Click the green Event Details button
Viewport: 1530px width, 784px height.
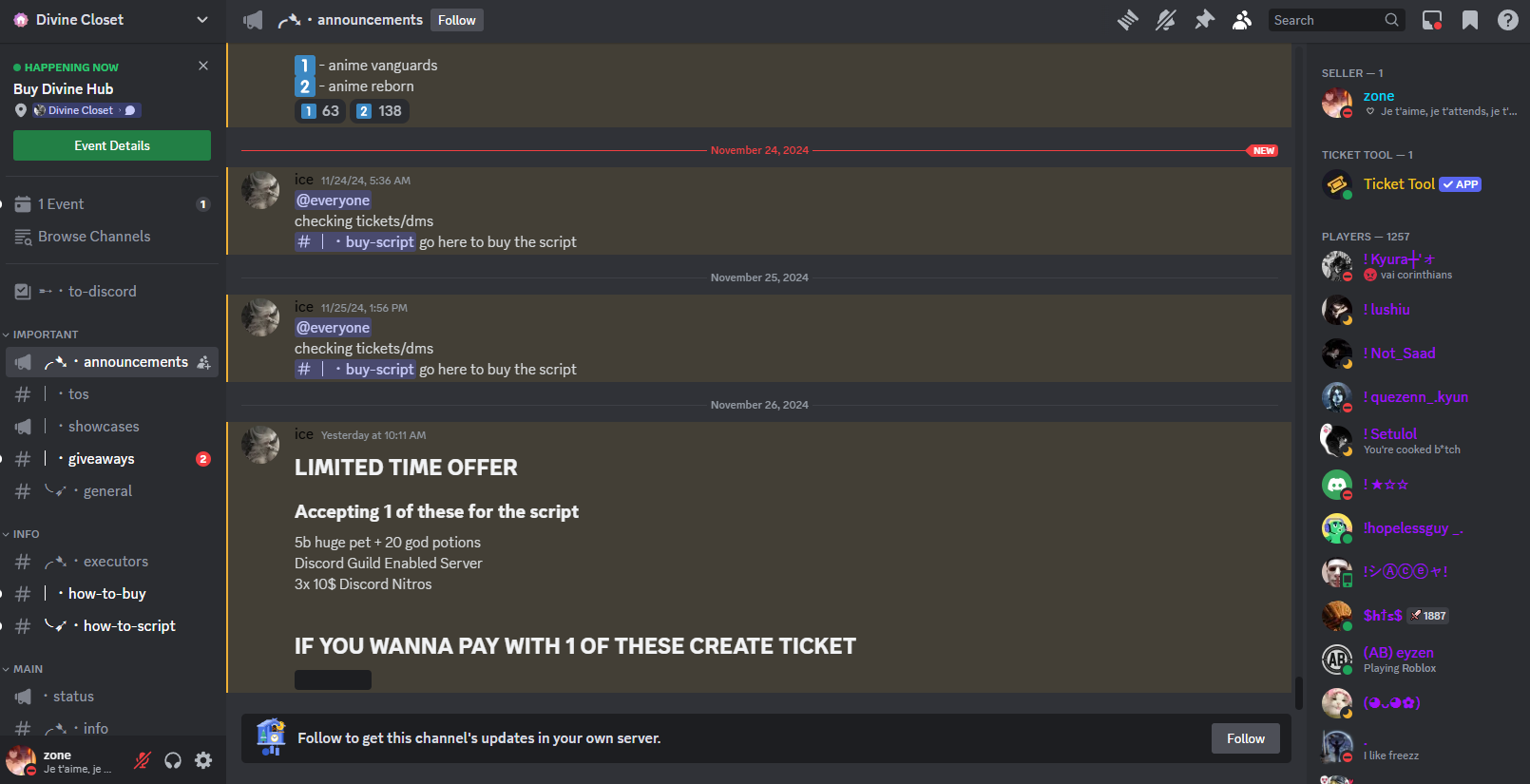point(112,145)
